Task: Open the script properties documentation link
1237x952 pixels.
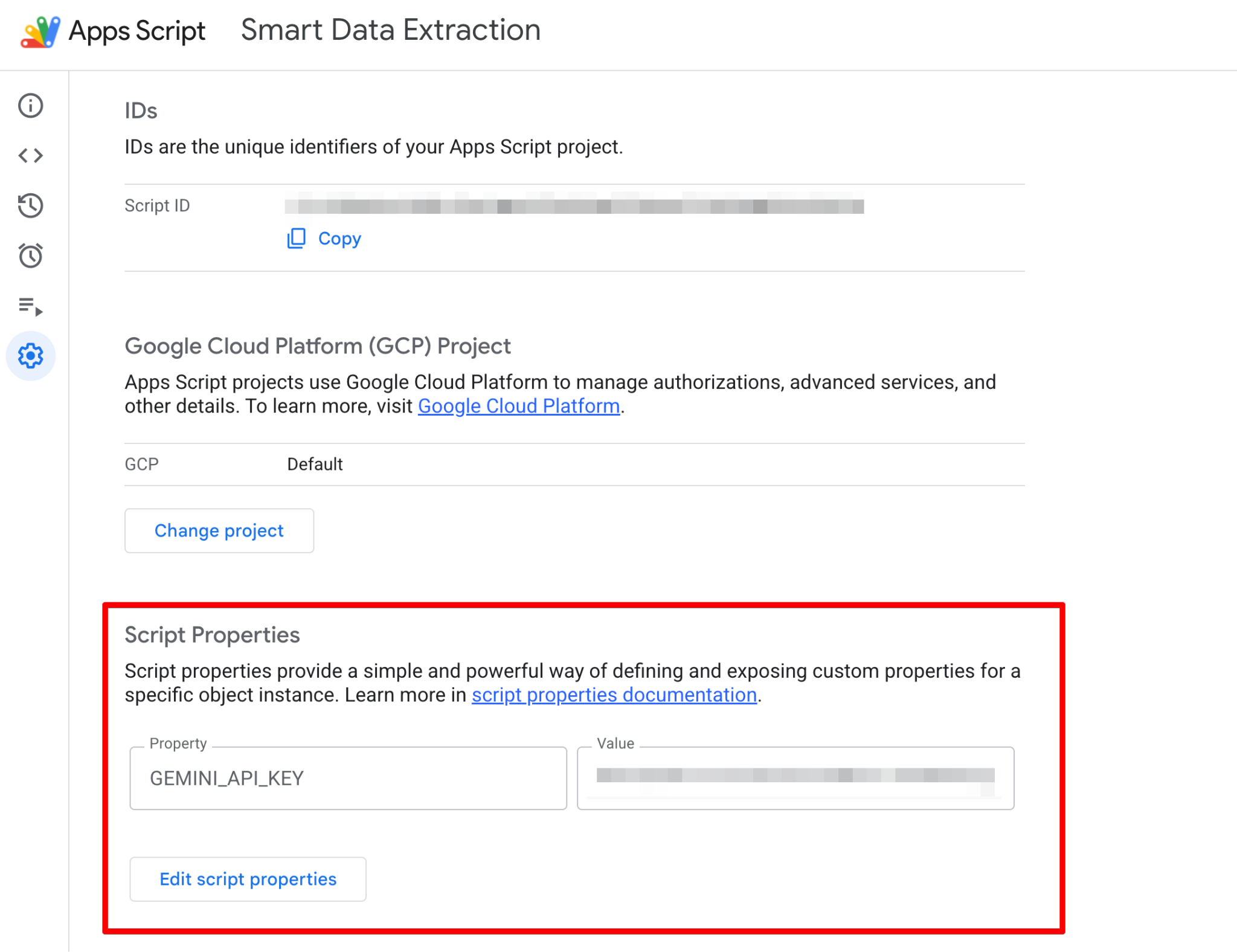Action: [x=614, y=695]
